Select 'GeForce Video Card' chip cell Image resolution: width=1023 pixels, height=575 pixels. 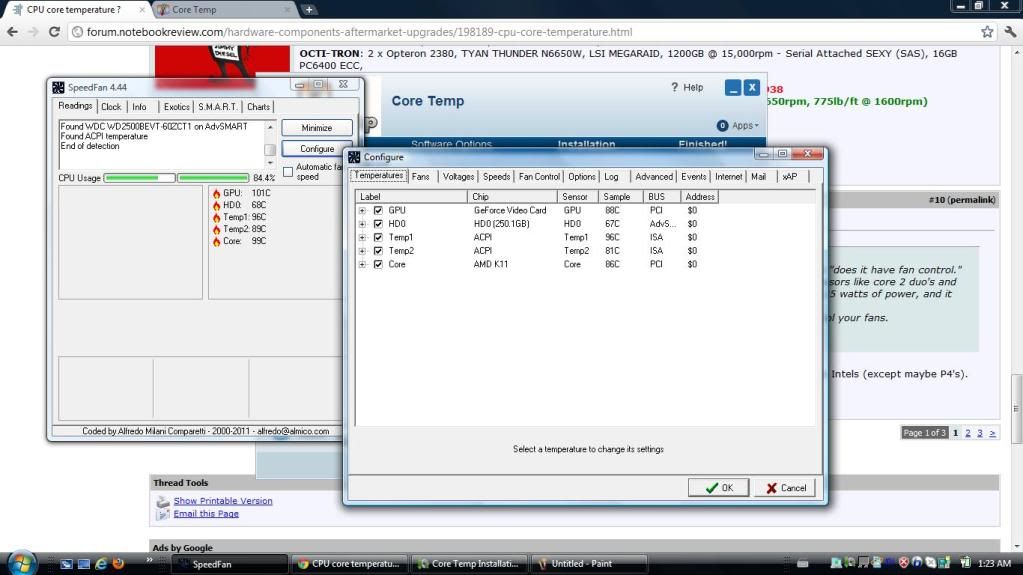(510, 210)
